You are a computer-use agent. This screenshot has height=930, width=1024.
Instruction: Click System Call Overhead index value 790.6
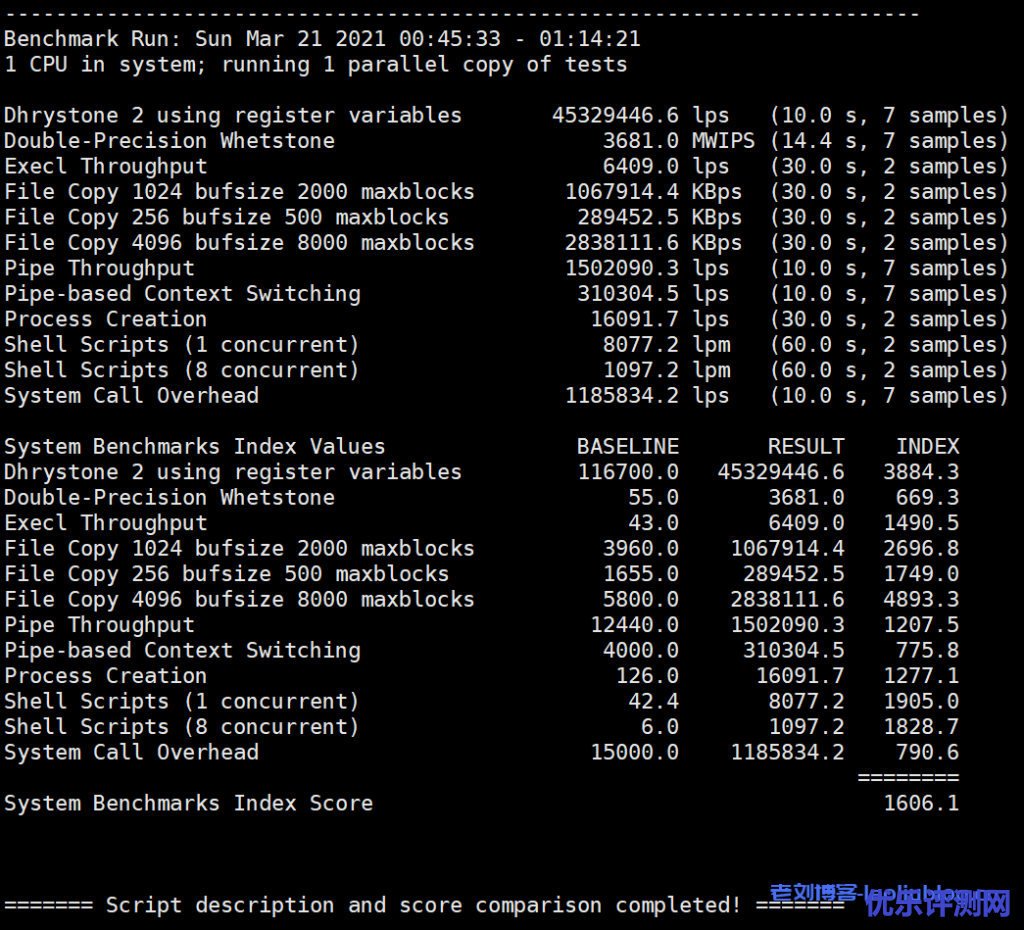coord(927,752)
